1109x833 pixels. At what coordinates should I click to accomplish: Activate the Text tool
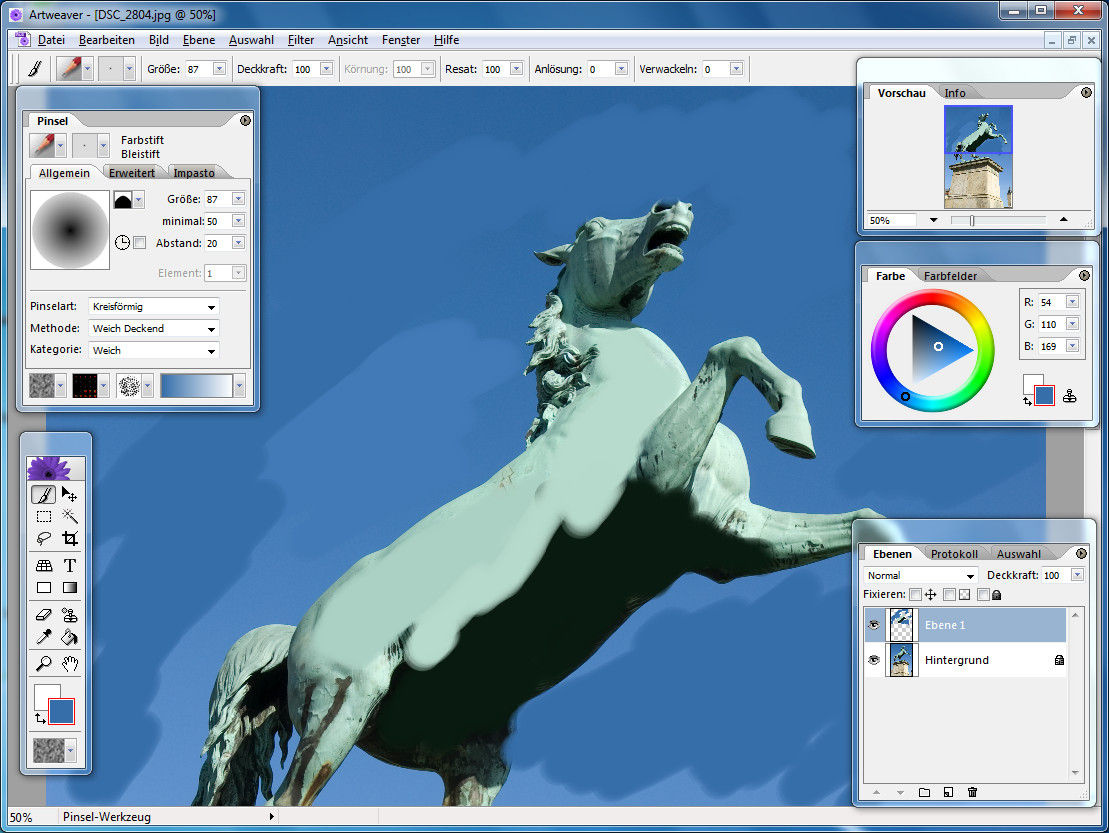(70, 565)
